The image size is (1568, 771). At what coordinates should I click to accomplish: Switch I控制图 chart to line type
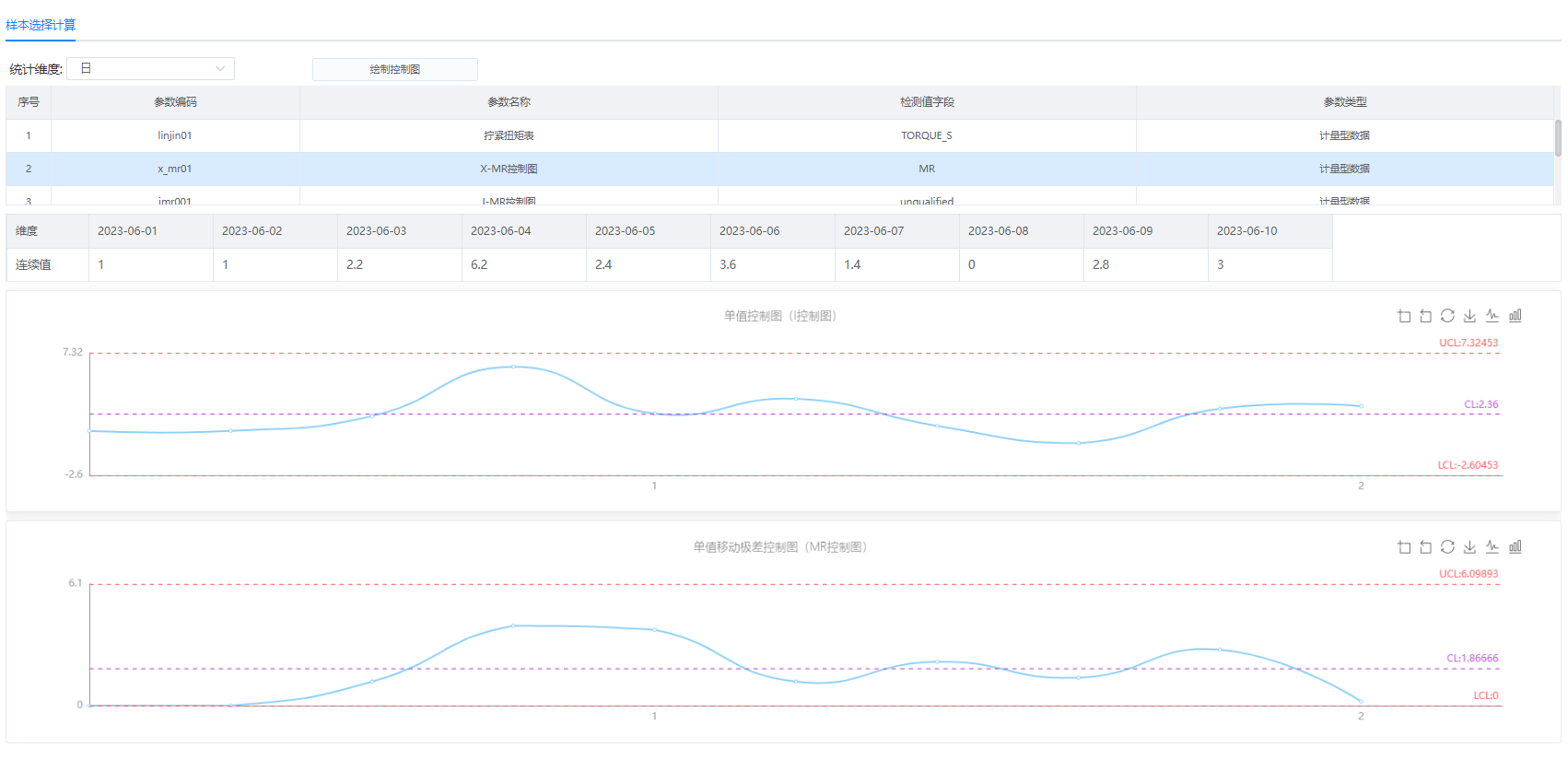coord(1492,316)
